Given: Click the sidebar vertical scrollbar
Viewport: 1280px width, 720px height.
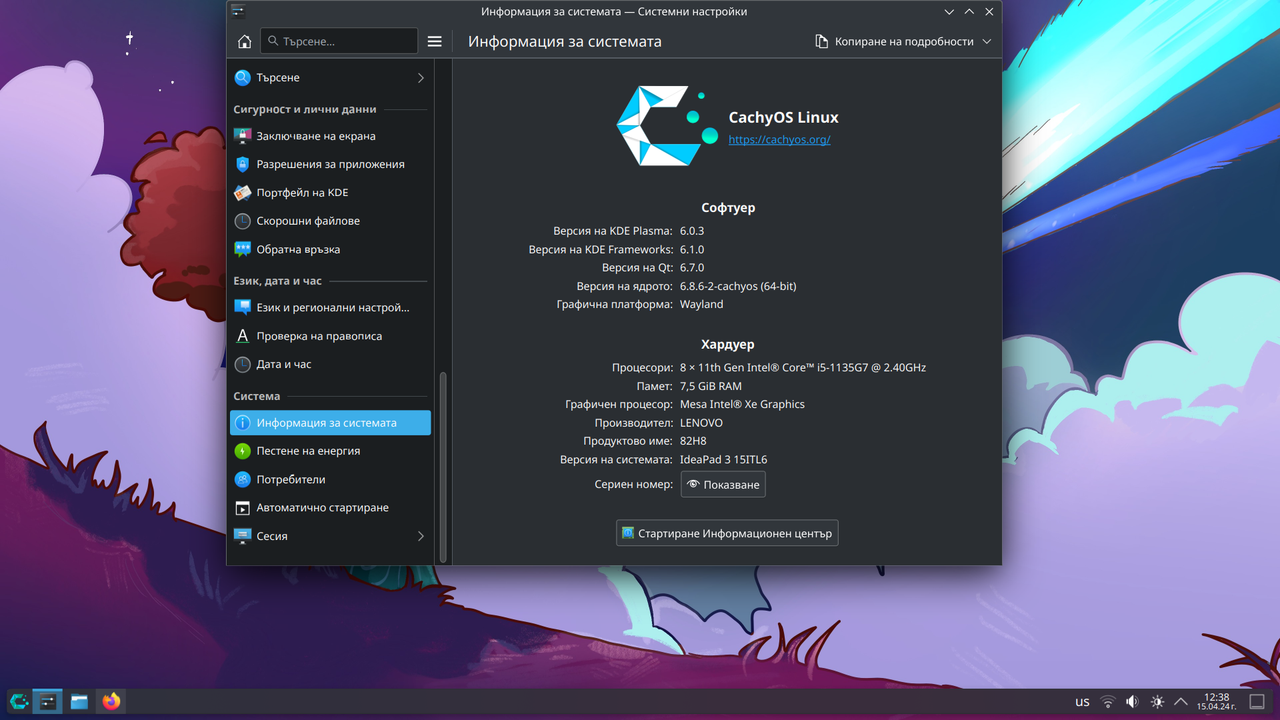Looking at the screenshot, I should tap(443, 465).
